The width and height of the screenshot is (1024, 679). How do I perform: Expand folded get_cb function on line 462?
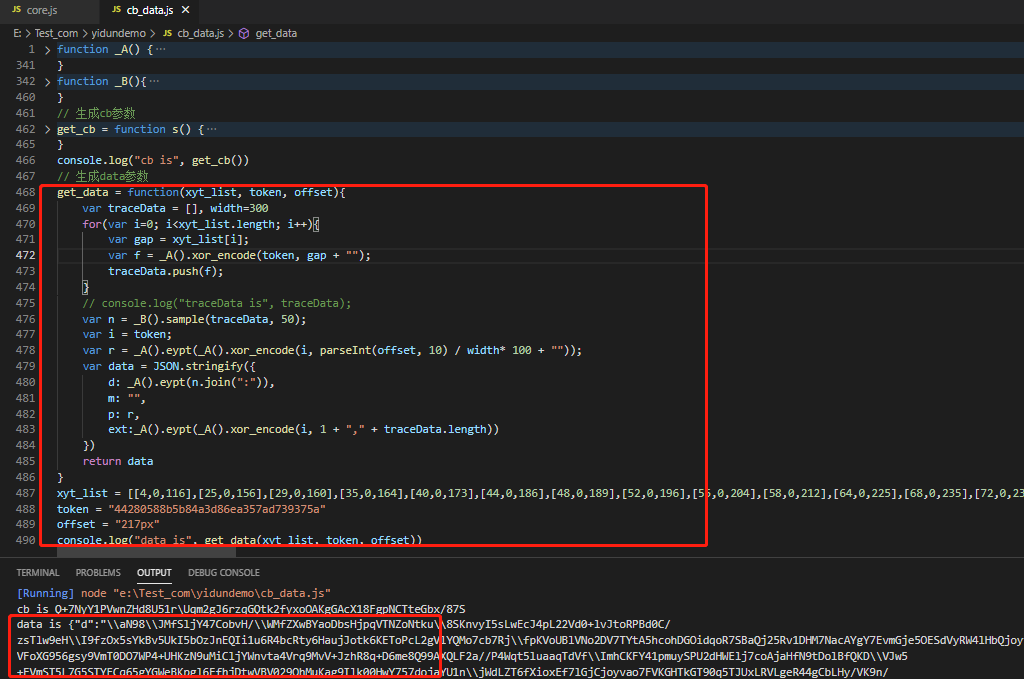click(47, 129)
